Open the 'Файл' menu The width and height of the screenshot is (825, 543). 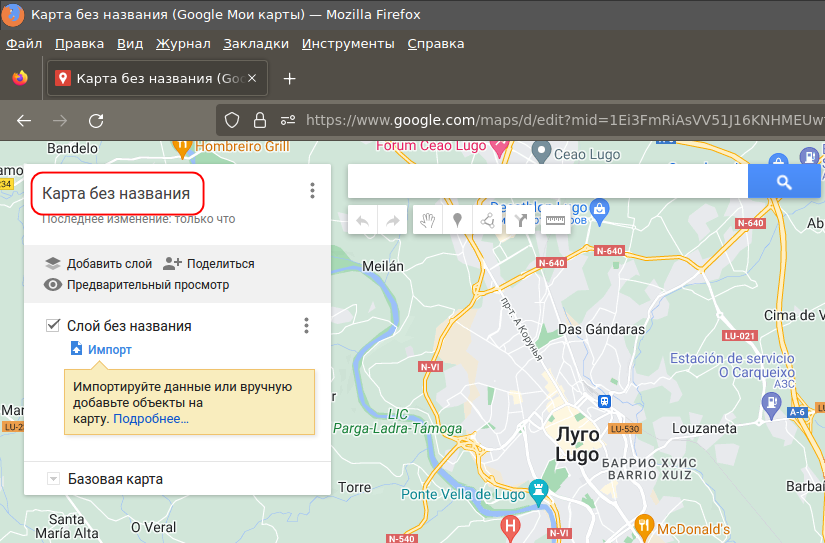24,44
